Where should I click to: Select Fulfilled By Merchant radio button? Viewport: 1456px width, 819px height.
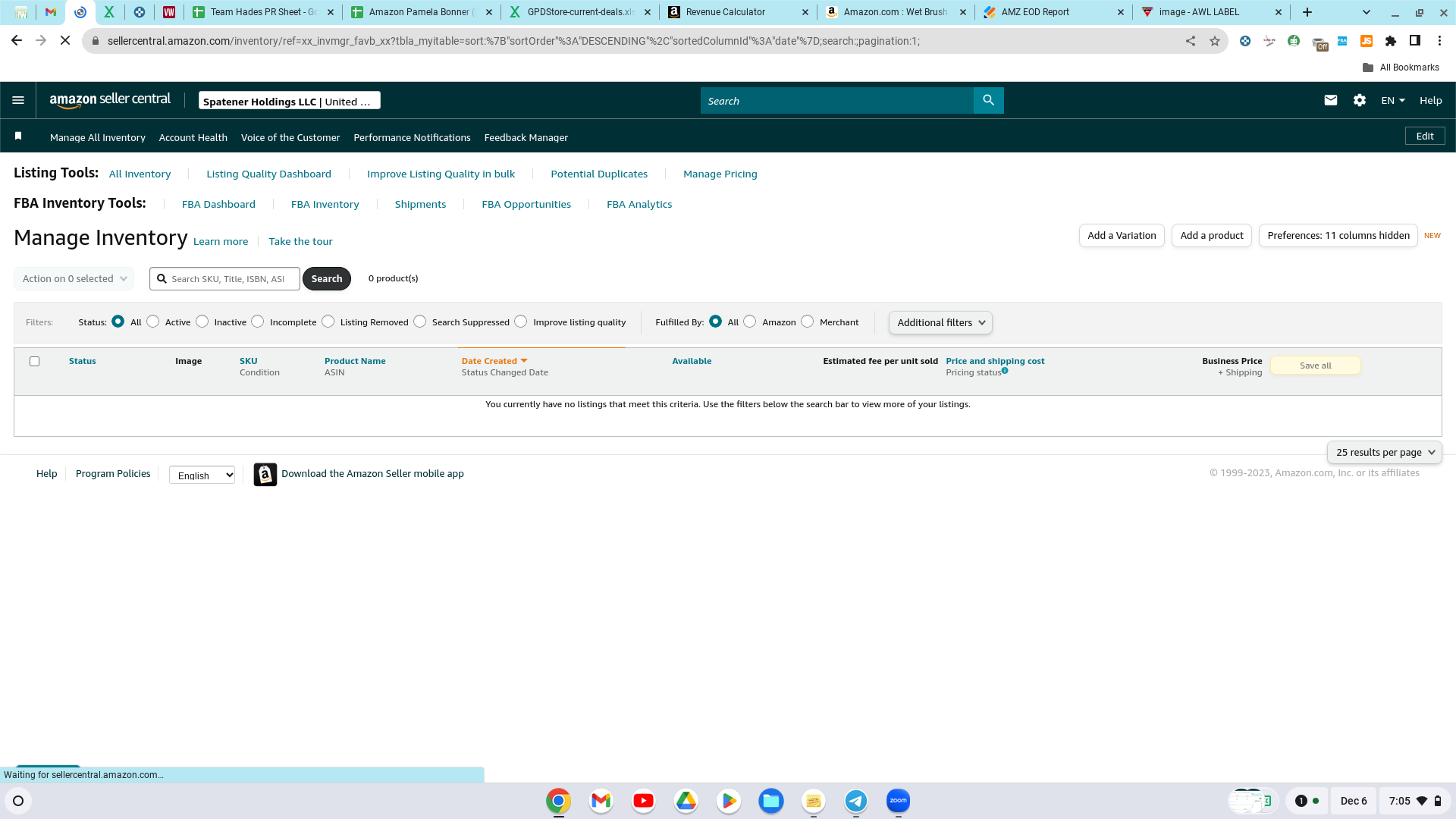pos(808,322)
